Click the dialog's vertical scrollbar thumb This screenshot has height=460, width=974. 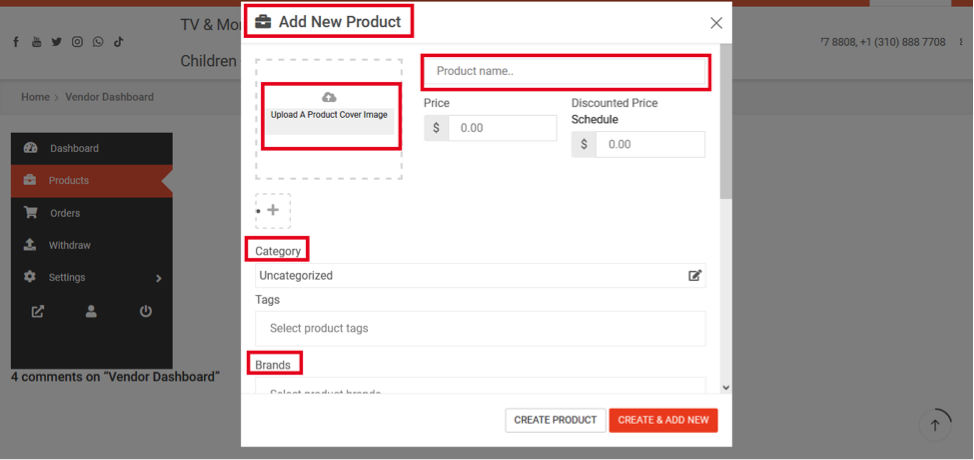tap(726, 121)
